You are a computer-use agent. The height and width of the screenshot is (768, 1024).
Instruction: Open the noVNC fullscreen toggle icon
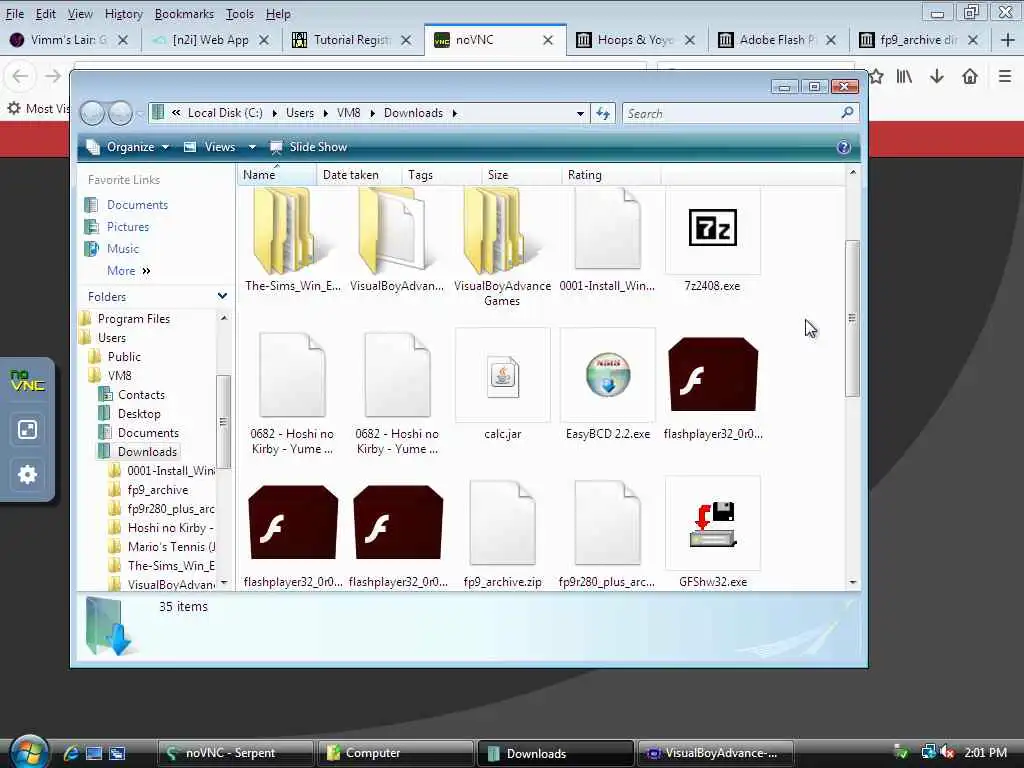[x=27, y=430]
